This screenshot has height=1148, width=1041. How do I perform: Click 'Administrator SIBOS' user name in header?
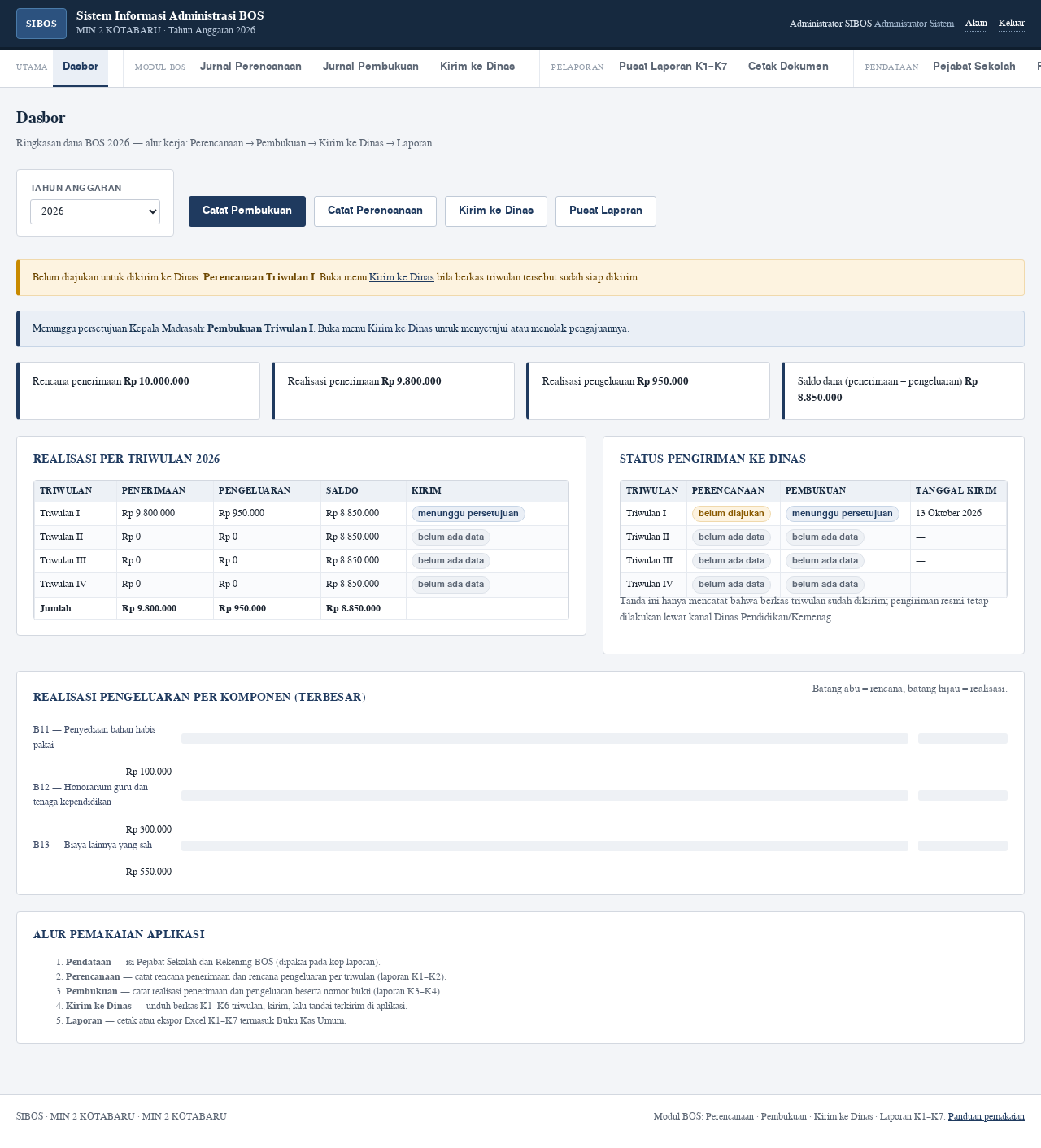coord(830,24)
